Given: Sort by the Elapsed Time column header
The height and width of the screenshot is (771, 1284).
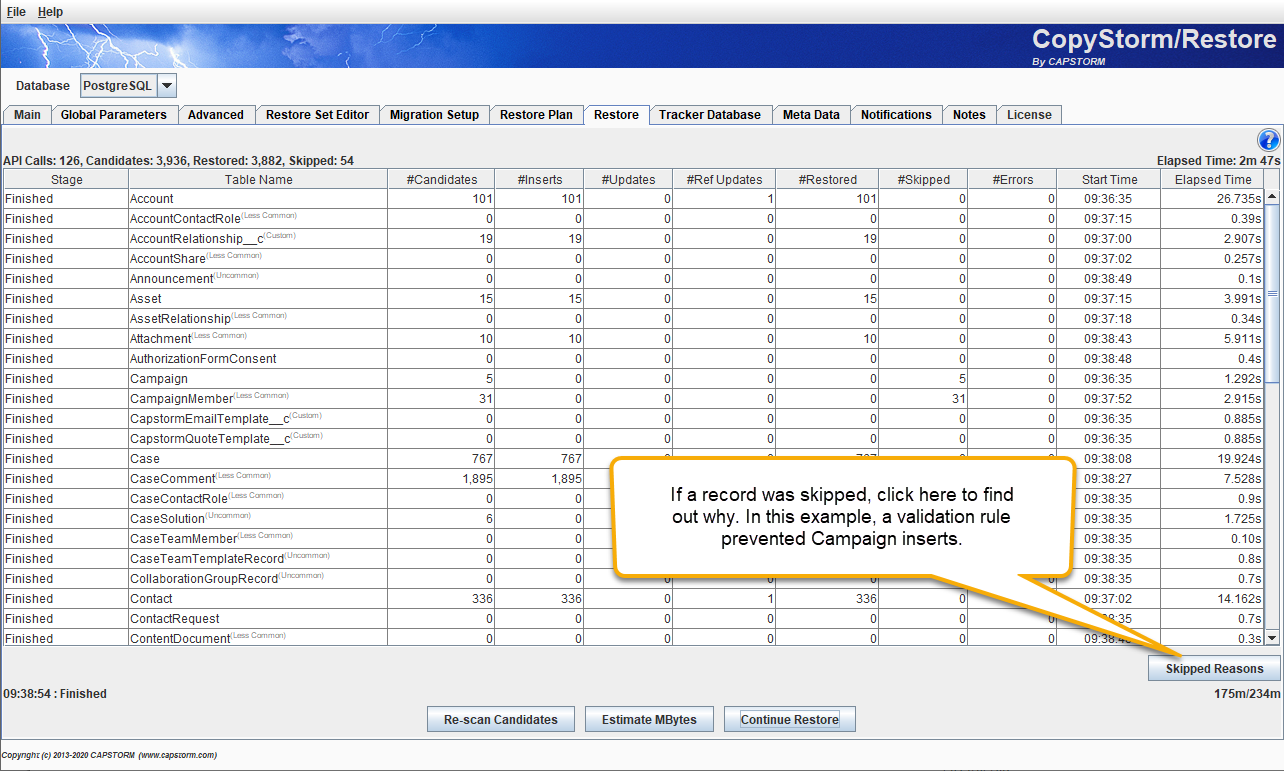Looking at the screenshot, I should pos(1213,180).
